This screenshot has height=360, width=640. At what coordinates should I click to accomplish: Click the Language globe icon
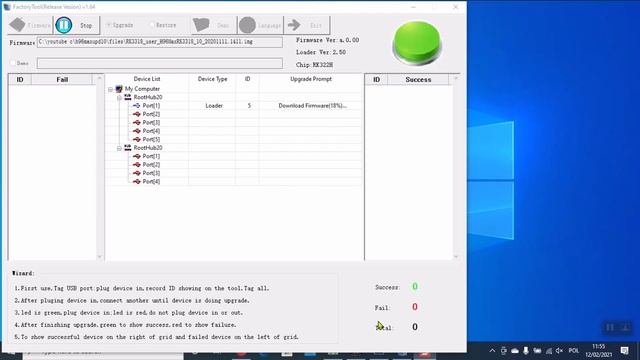coord(247,25)
